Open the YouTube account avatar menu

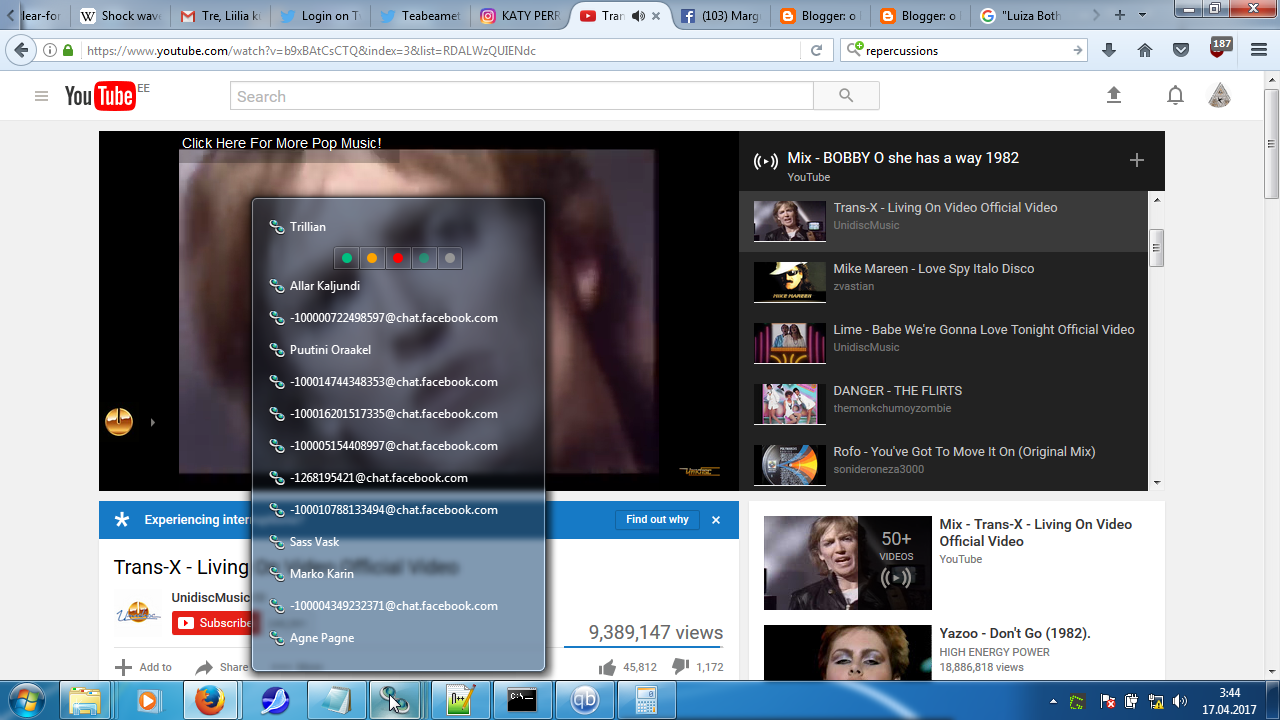coord(1219,95)
